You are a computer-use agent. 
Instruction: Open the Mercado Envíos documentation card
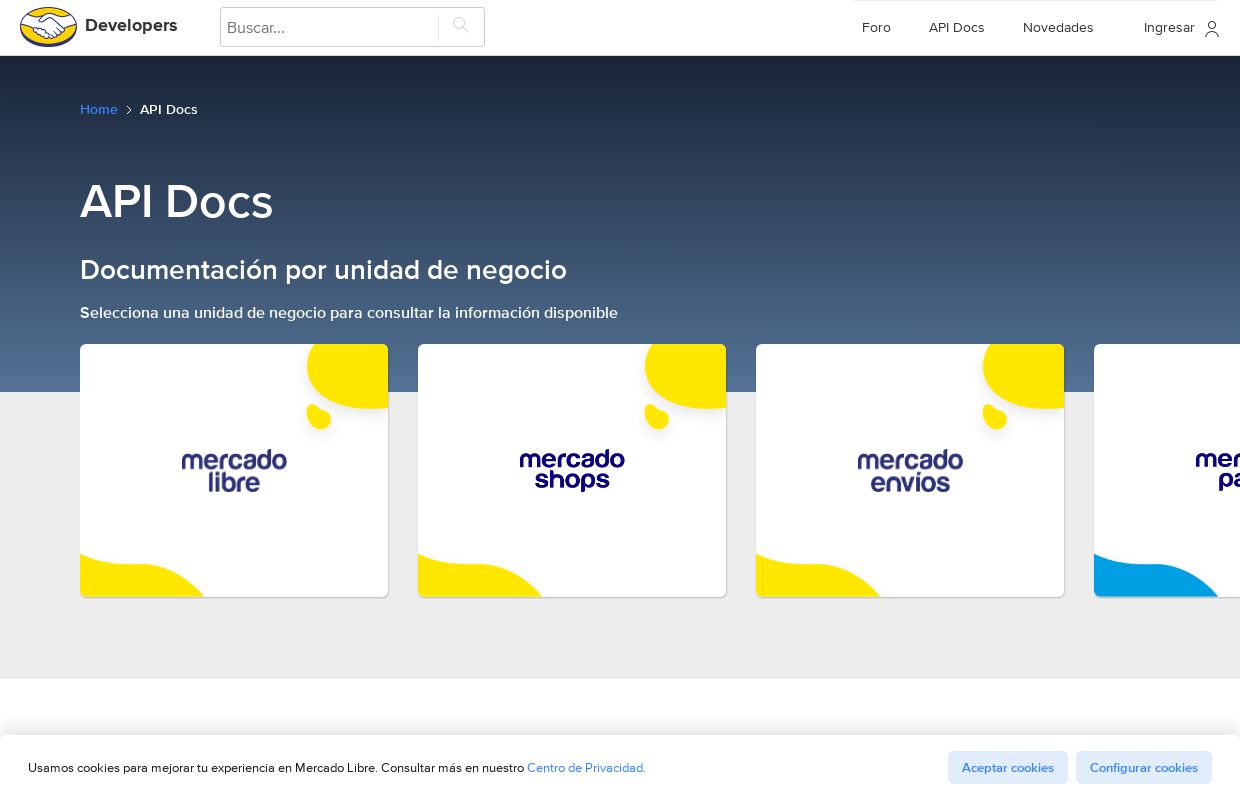(x=910, y=470)
